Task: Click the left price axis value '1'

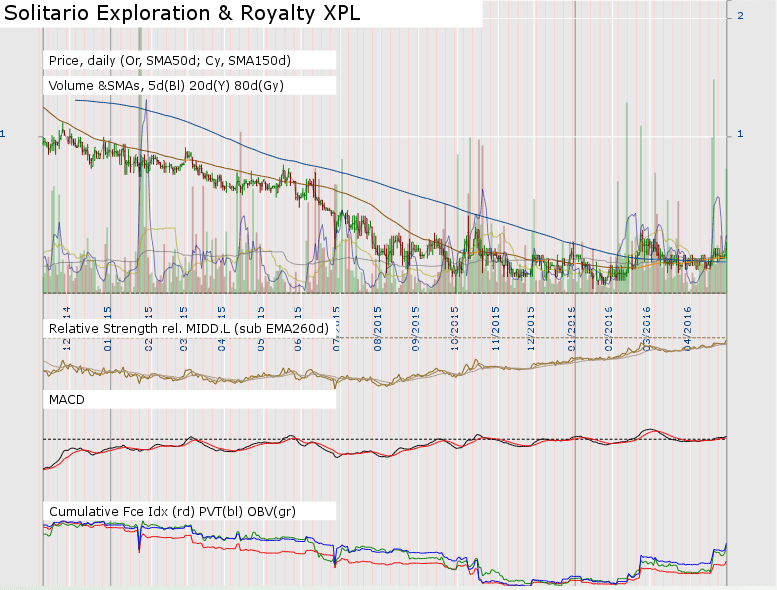Action: click(x=2, y=134)
